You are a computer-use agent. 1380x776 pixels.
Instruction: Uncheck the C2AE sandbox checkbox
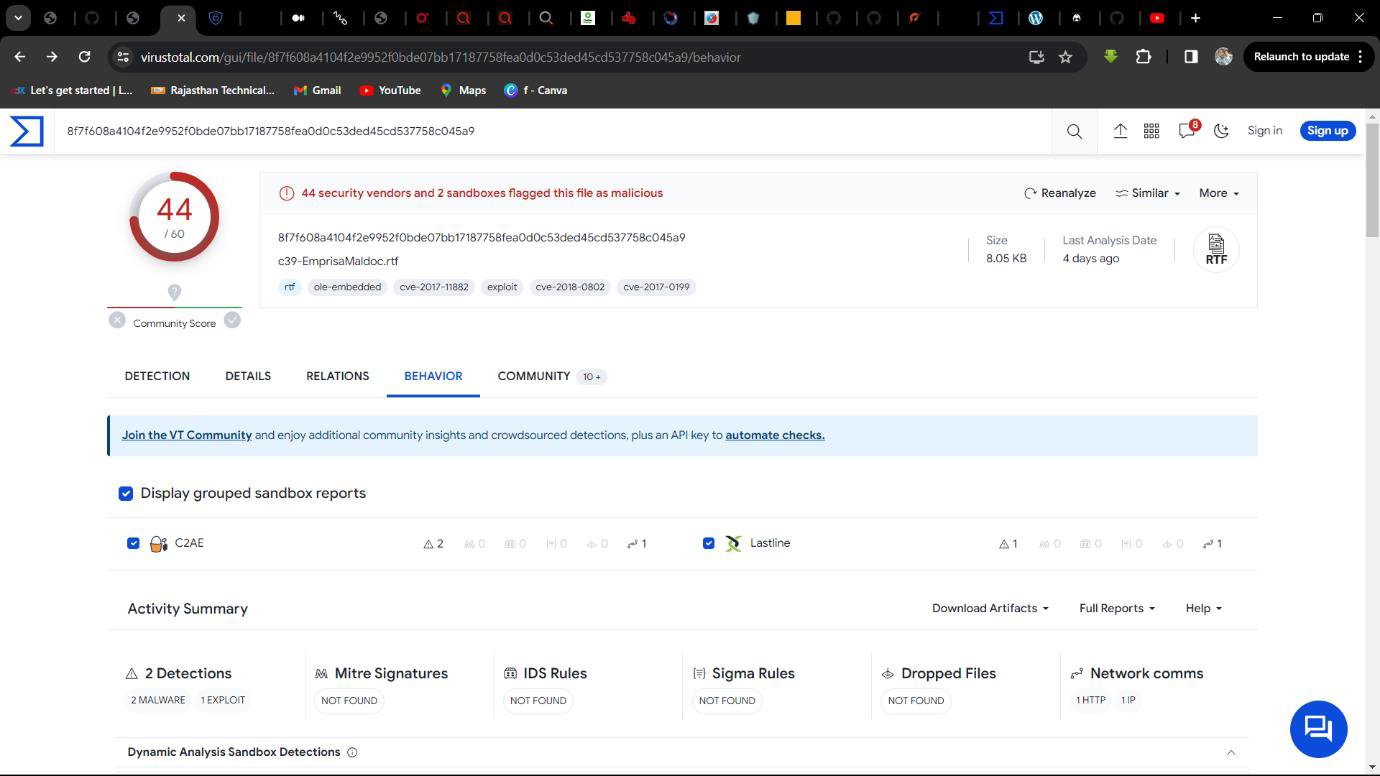(x=133, y=543)
